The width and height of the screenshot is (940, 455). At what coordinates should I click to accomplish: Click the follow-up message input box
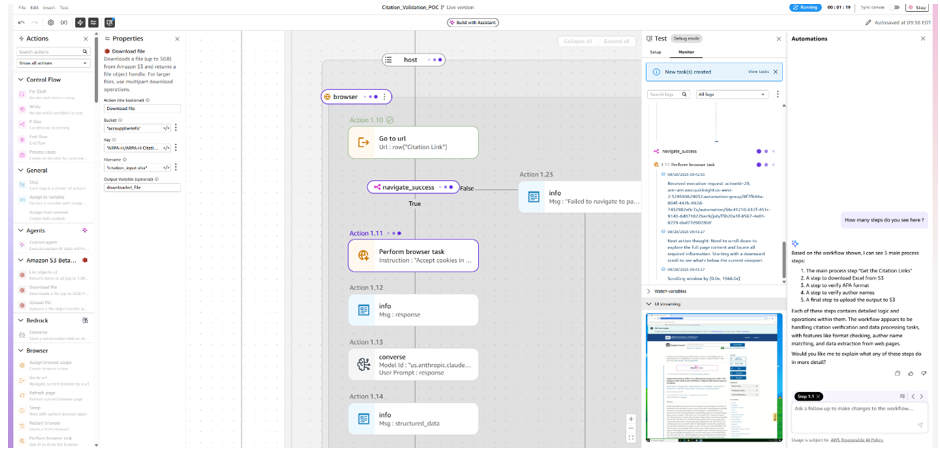(x=855, y=408)
